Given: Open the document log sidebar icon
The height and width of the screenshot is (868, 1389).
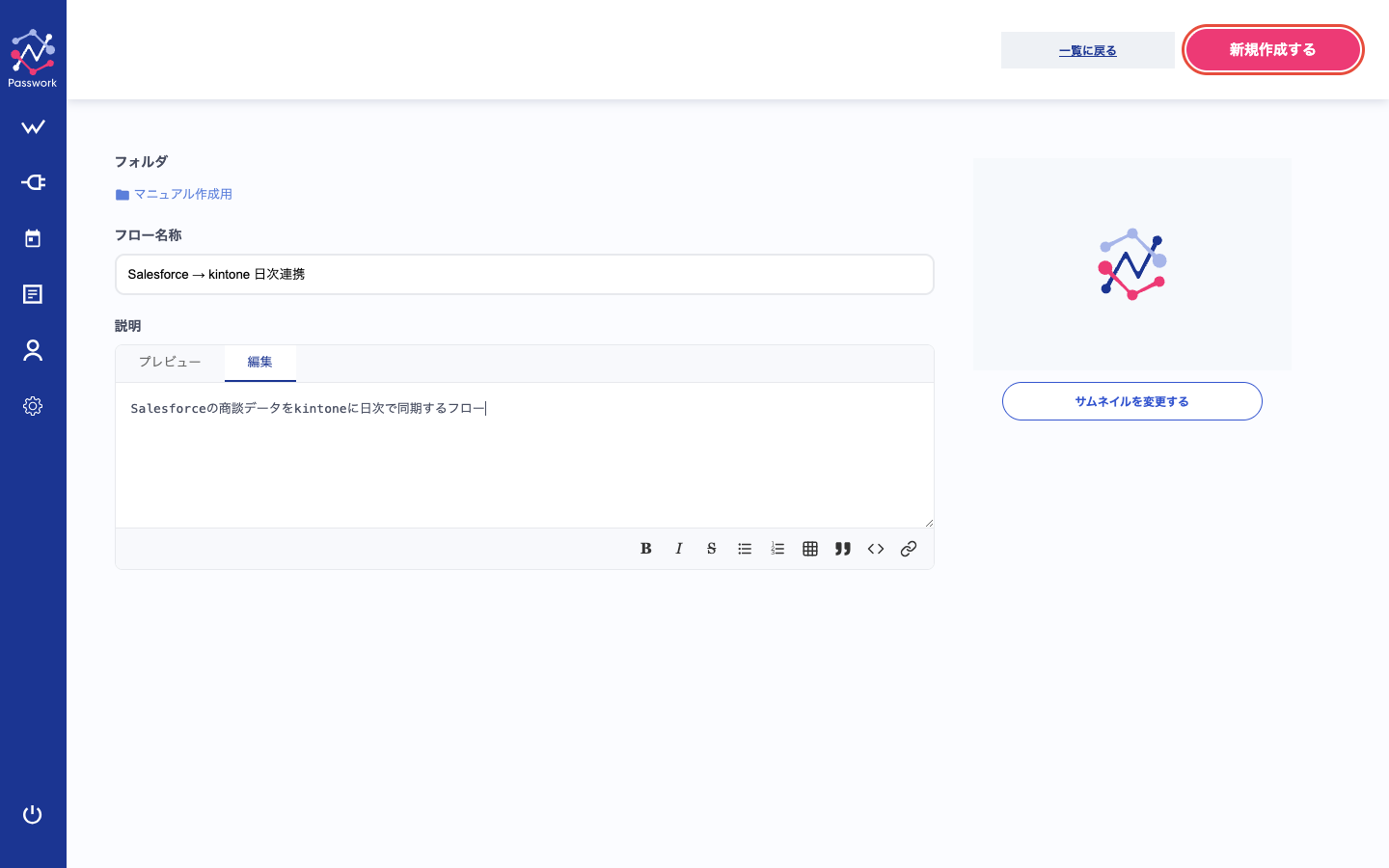Looking at the screenshot, I should (x=33, y=294).
